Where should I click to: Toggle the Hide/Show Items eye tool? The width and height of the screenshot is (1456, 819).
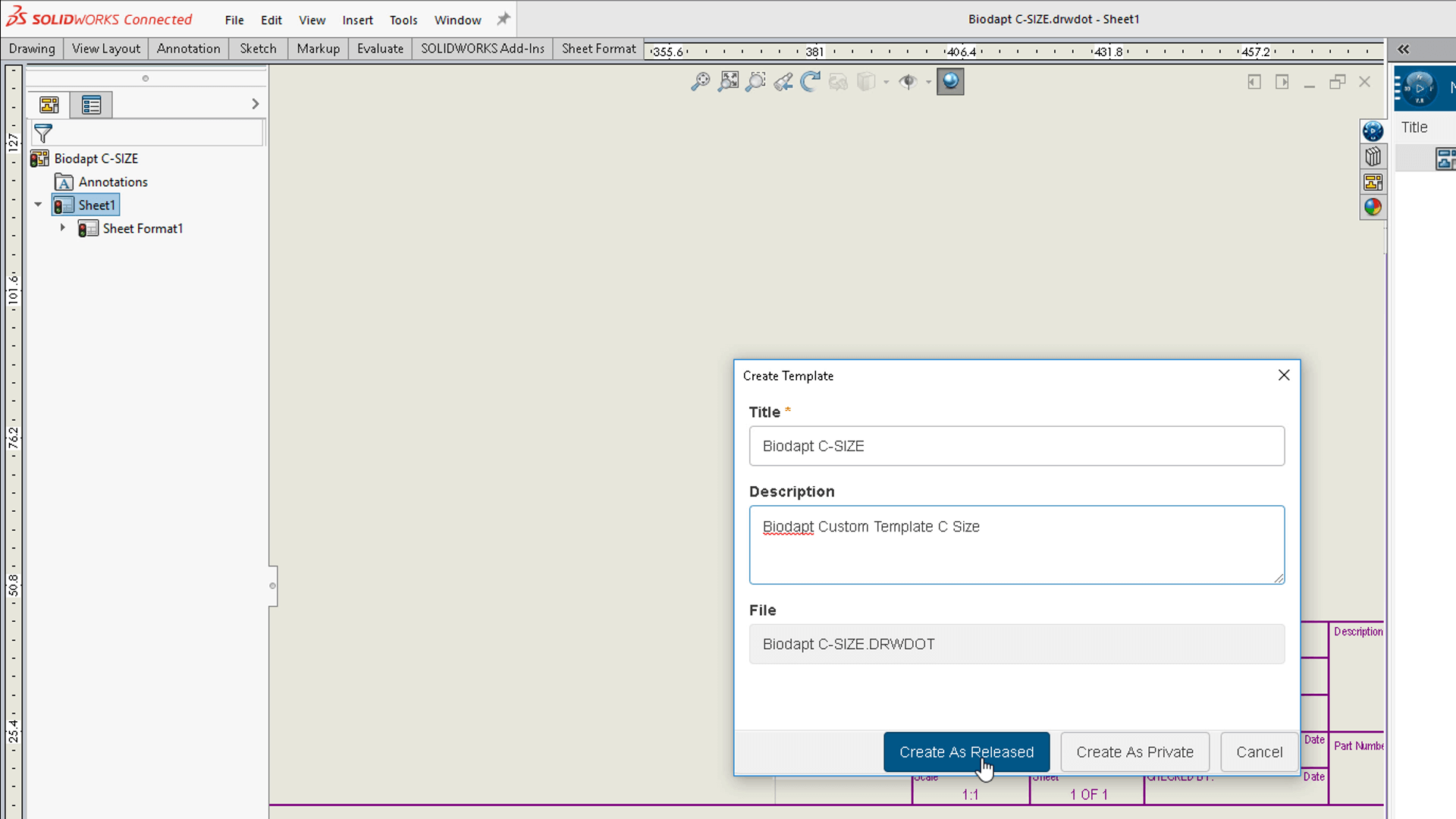click(x=908, y=81)
